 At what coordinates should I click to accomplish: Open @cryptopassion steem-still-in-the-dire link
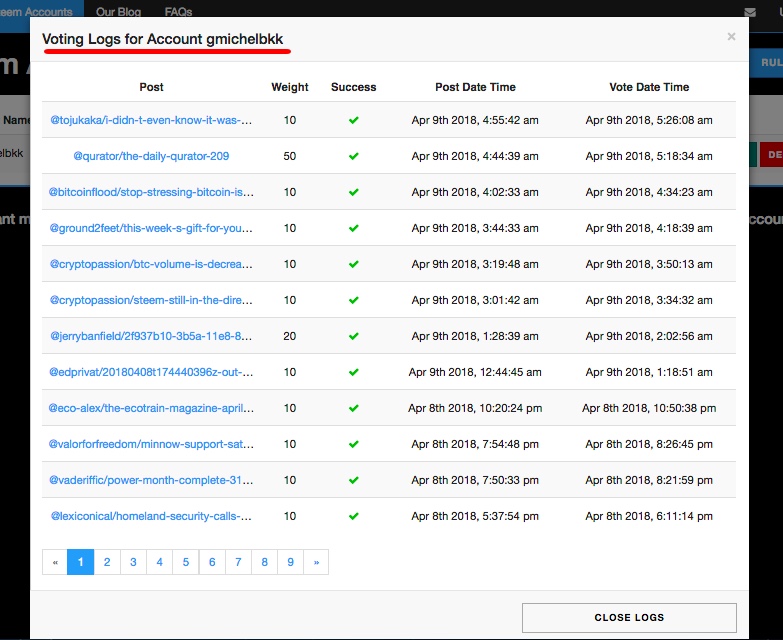tap(151, 300)
